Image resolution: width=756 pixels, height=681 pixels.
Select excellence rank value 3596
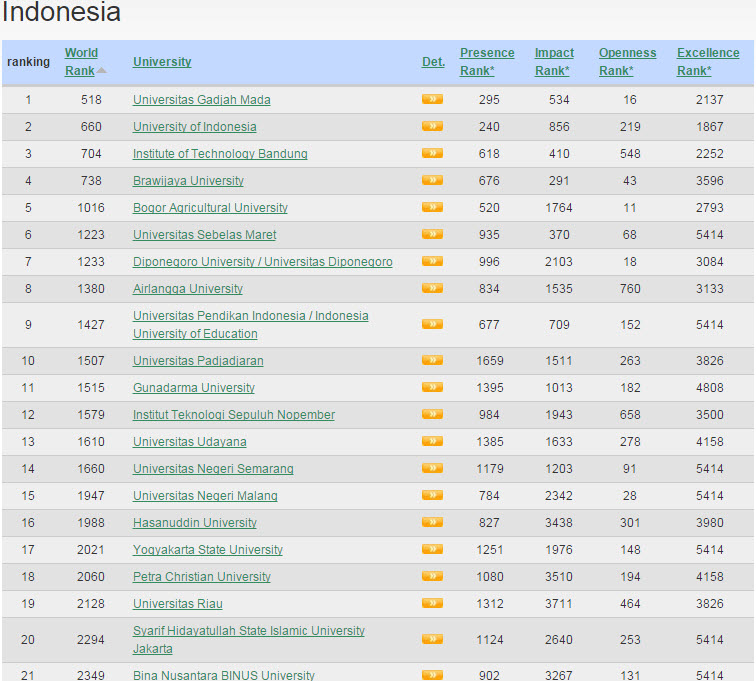pyautogui.click(x=709, y=181)
